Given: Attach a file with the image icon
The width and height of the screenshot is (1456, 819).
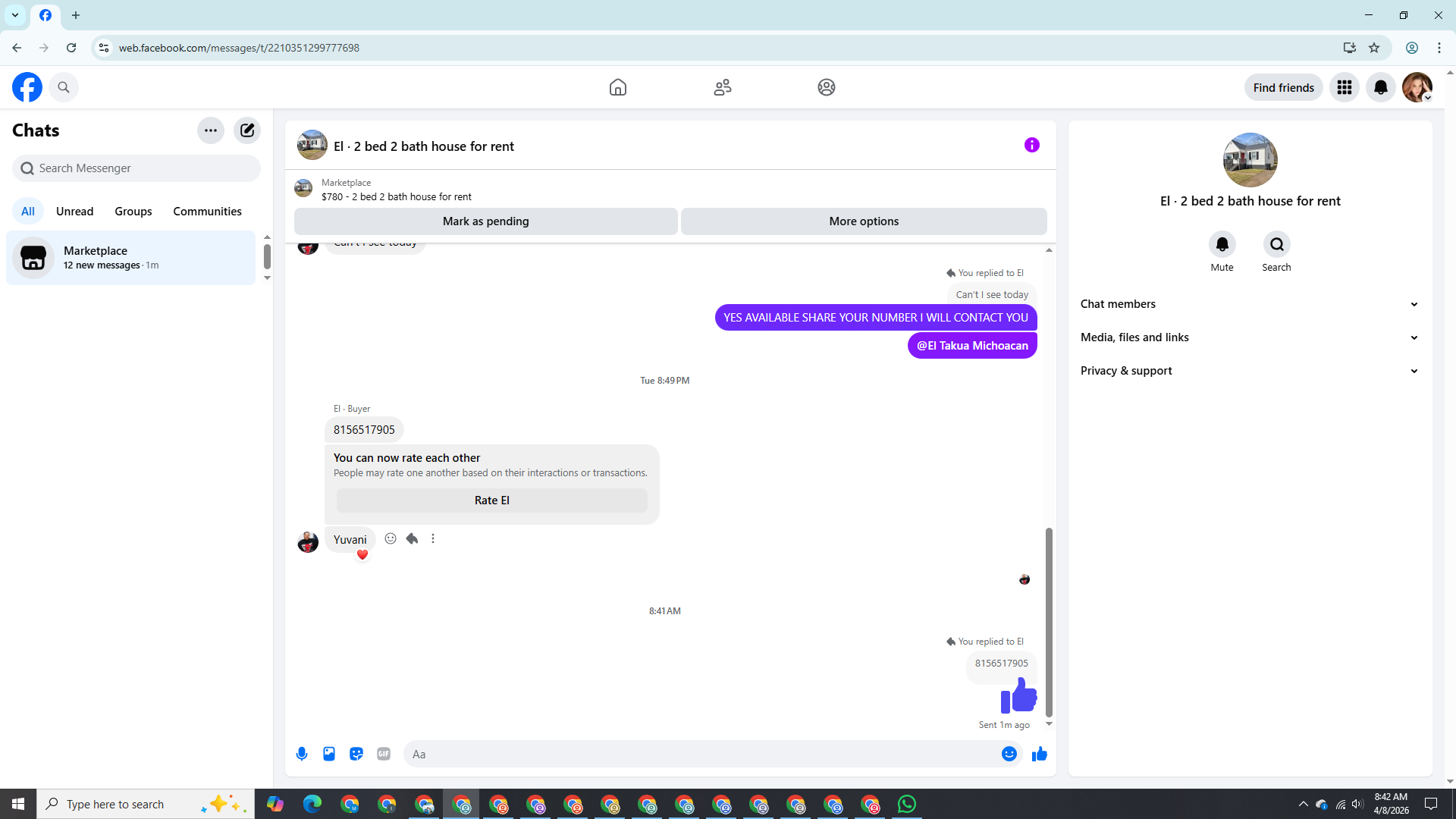Looking at the screenshot, I should (329, 754).
